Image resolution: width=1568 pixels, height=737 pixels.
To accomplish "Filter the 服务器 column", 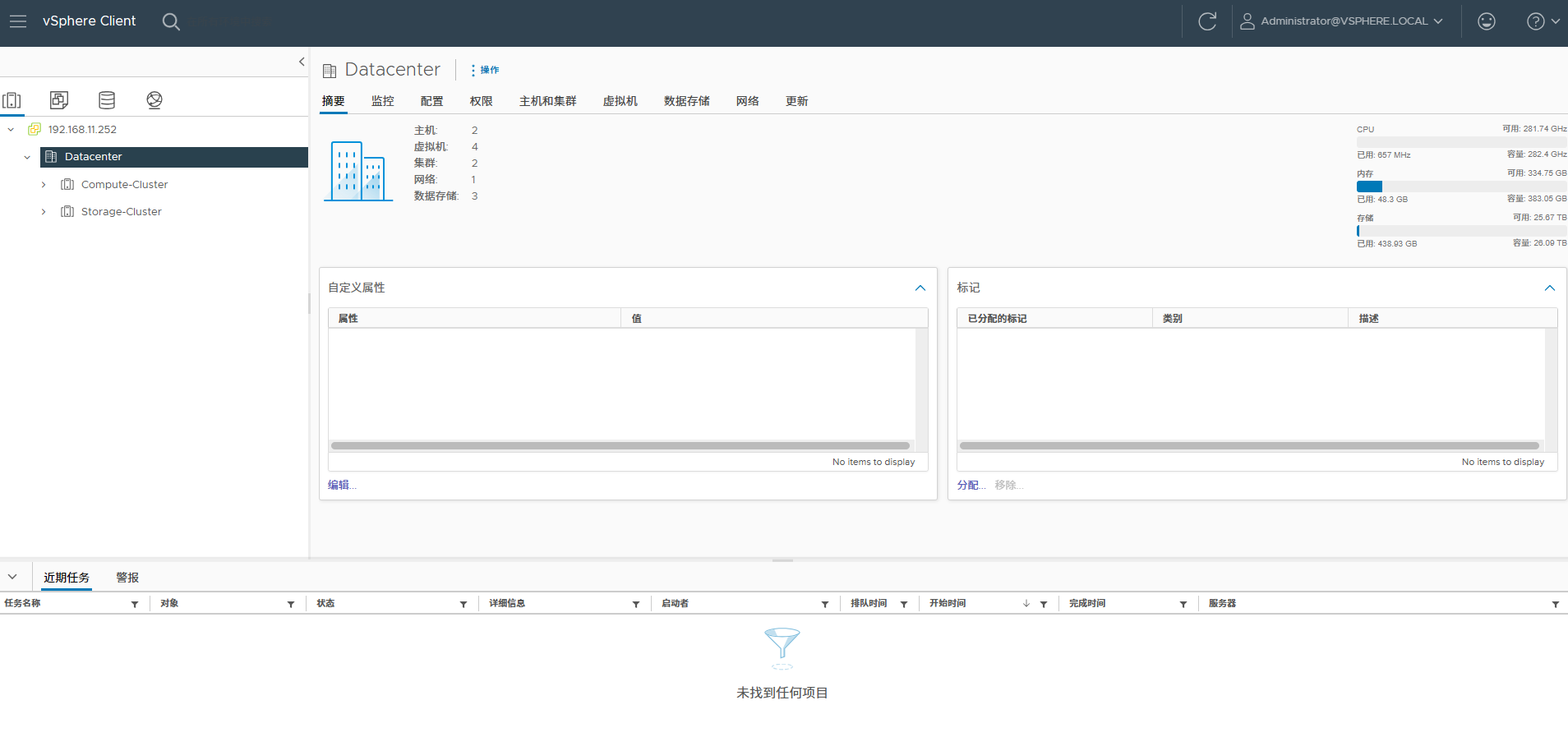I will tap(1556, 605).
